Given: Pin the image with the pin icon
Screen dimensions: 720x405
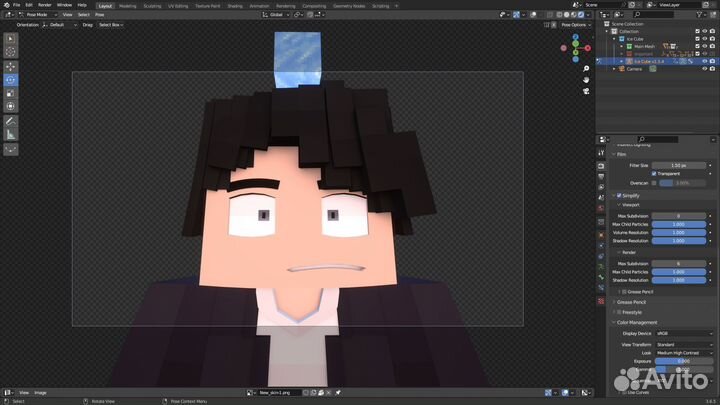Looking at the screenshot, I should pyautogui.click(x=338, y=393).
